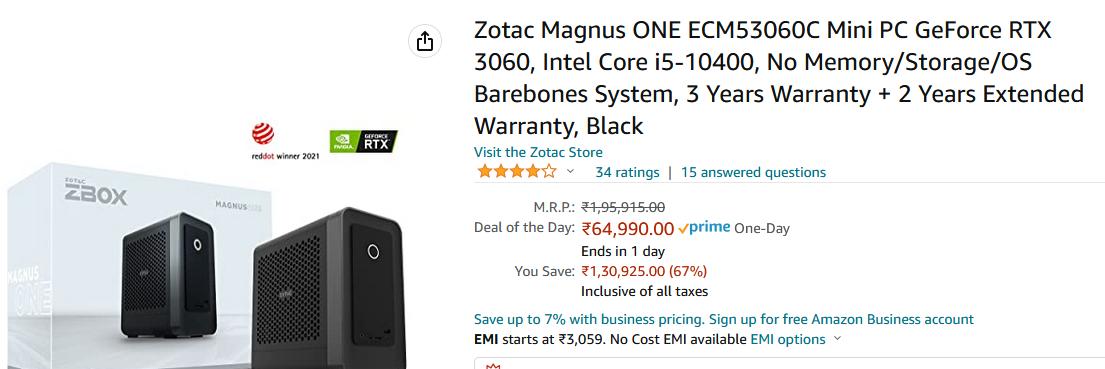Click the Zotac ZBOX logo on box
1105x369 pixels.
(96, 192)
